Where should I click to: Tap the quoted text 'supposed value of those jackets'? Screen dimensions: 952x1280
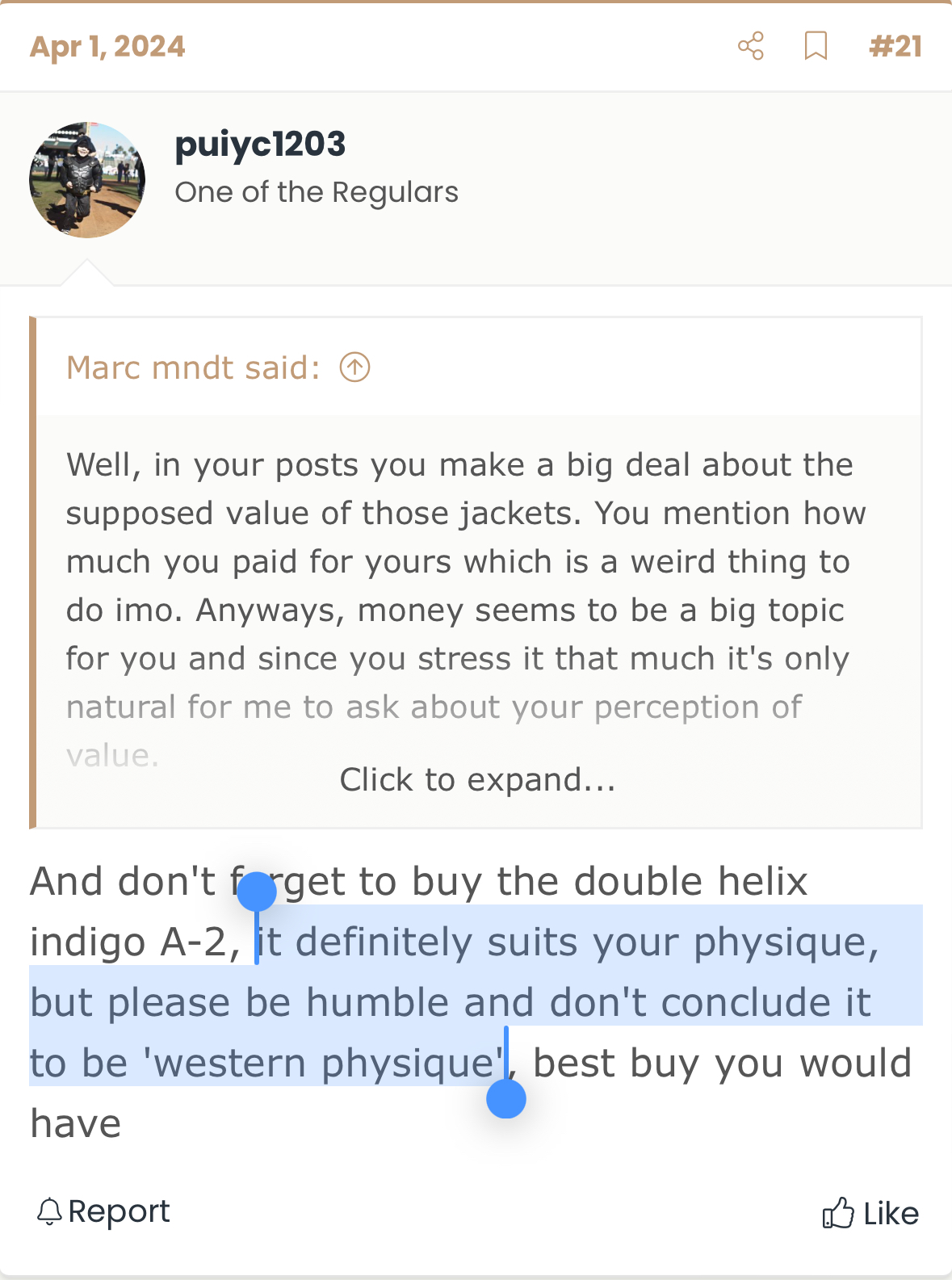click(x=324, y=514)
